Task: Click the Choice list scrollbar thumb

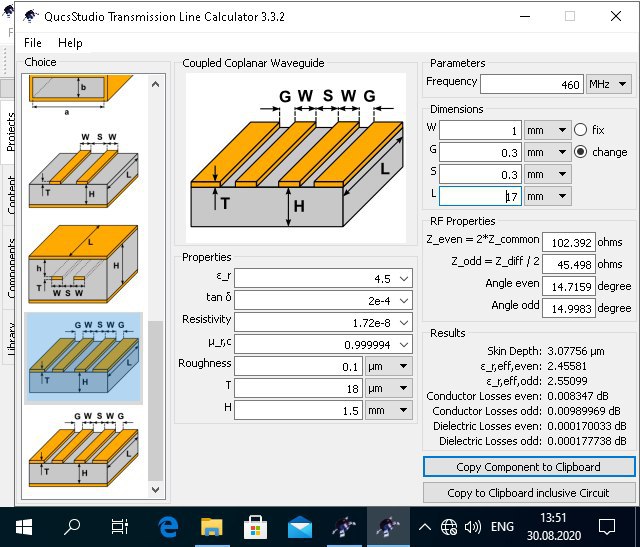Action: pos(155,401)
